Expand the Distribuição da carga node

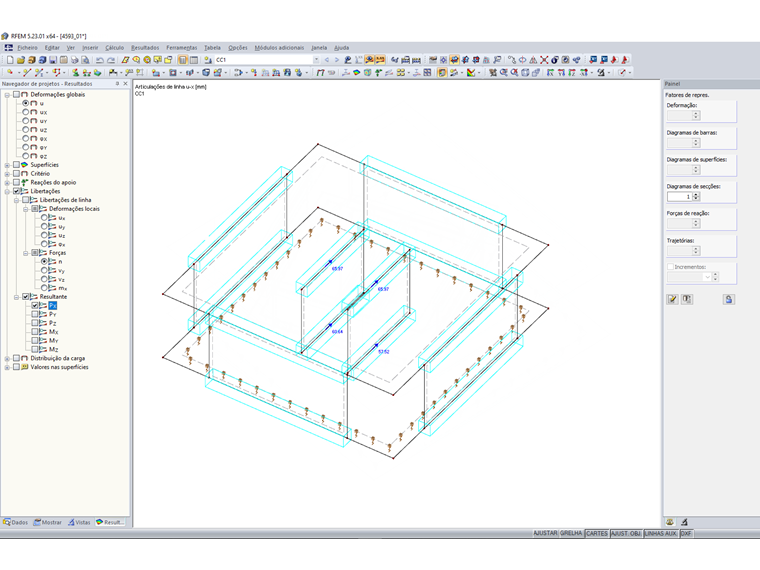pos(7,359)
